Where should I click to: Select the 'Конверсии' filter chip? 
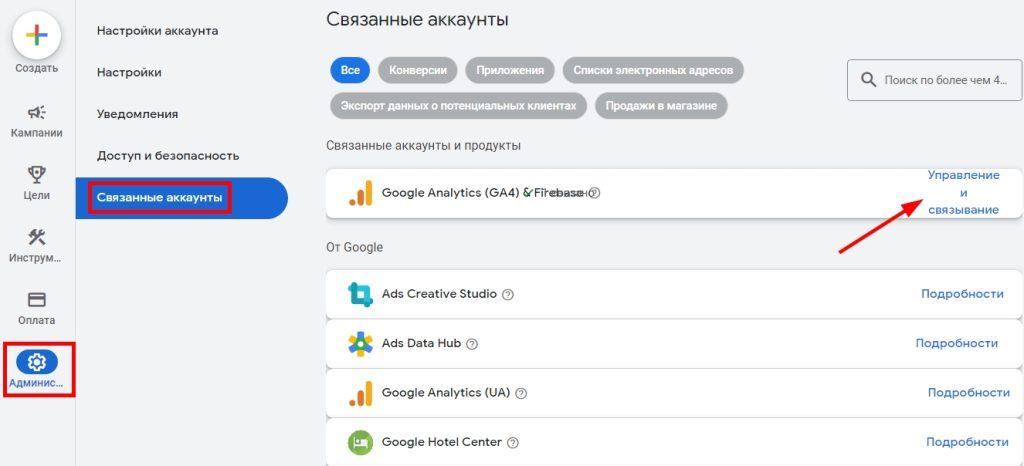click(x=418, y=70)
